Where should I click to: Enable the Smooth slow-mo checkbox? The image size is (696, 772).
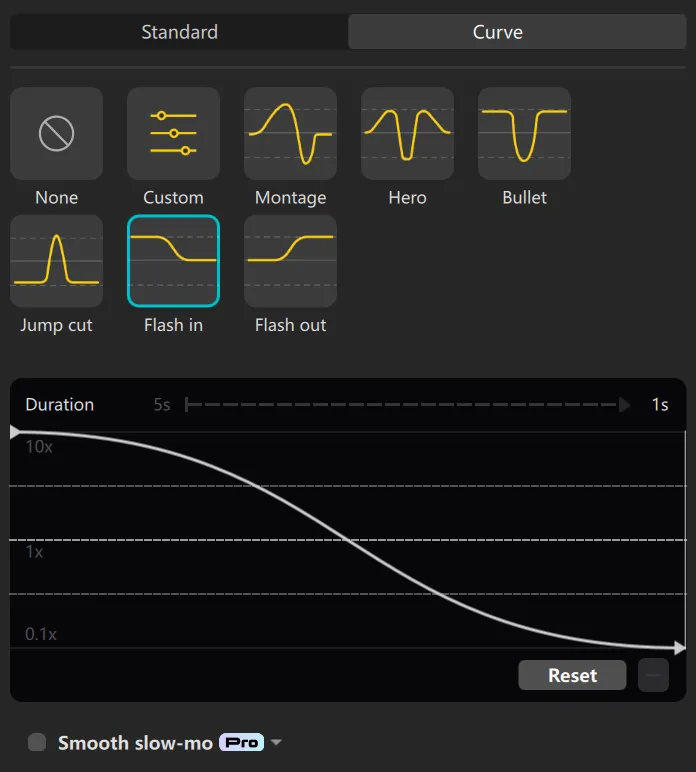(x=37, y=742)
